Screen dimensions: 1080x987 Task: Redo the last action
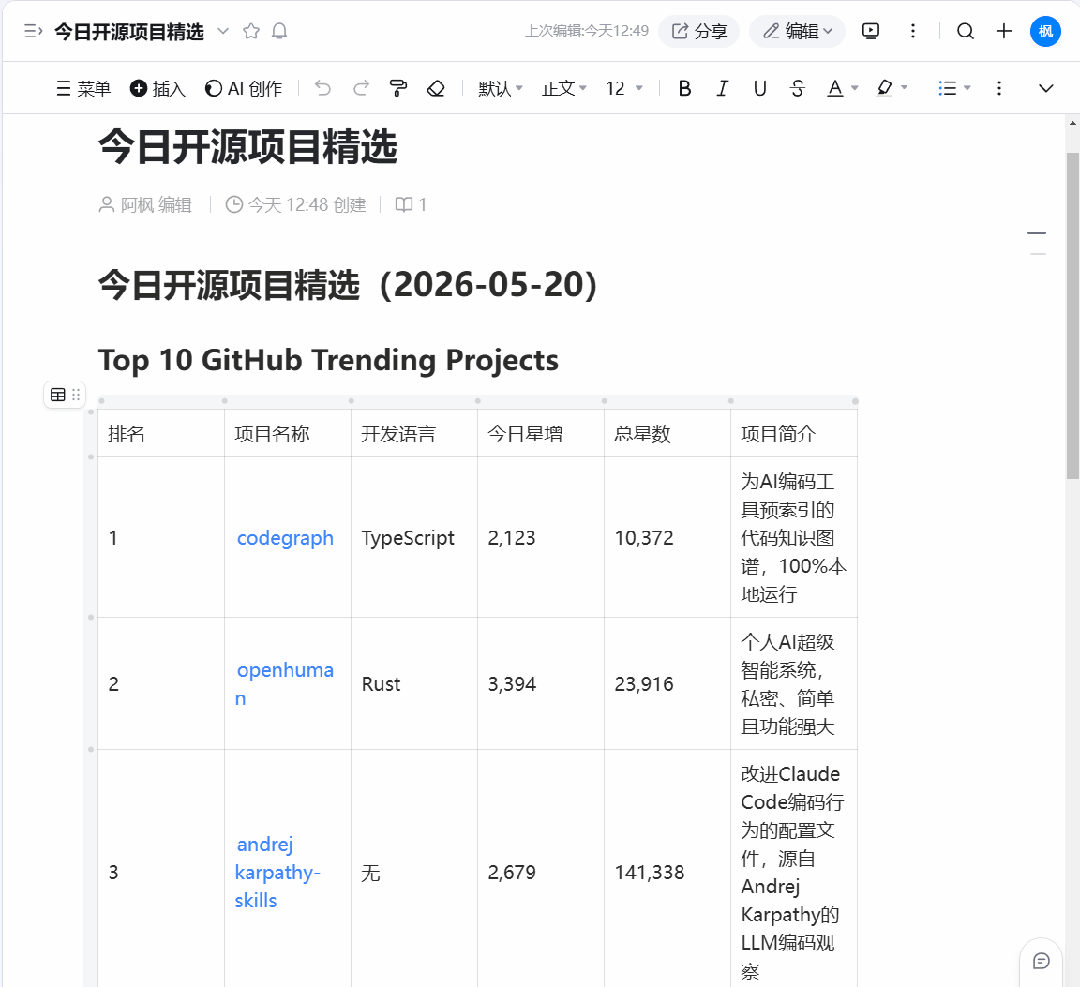pos(361,89)
